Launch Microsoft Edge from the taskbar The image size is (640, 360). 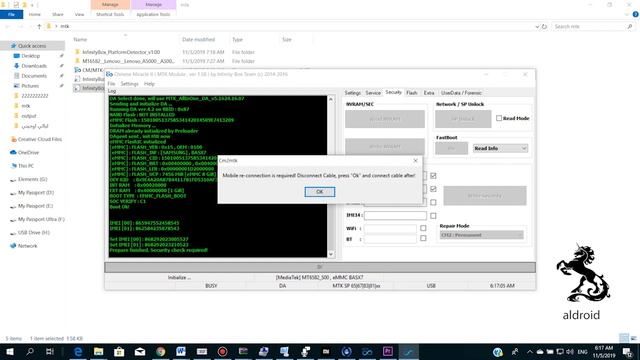(x=78, y=351)
